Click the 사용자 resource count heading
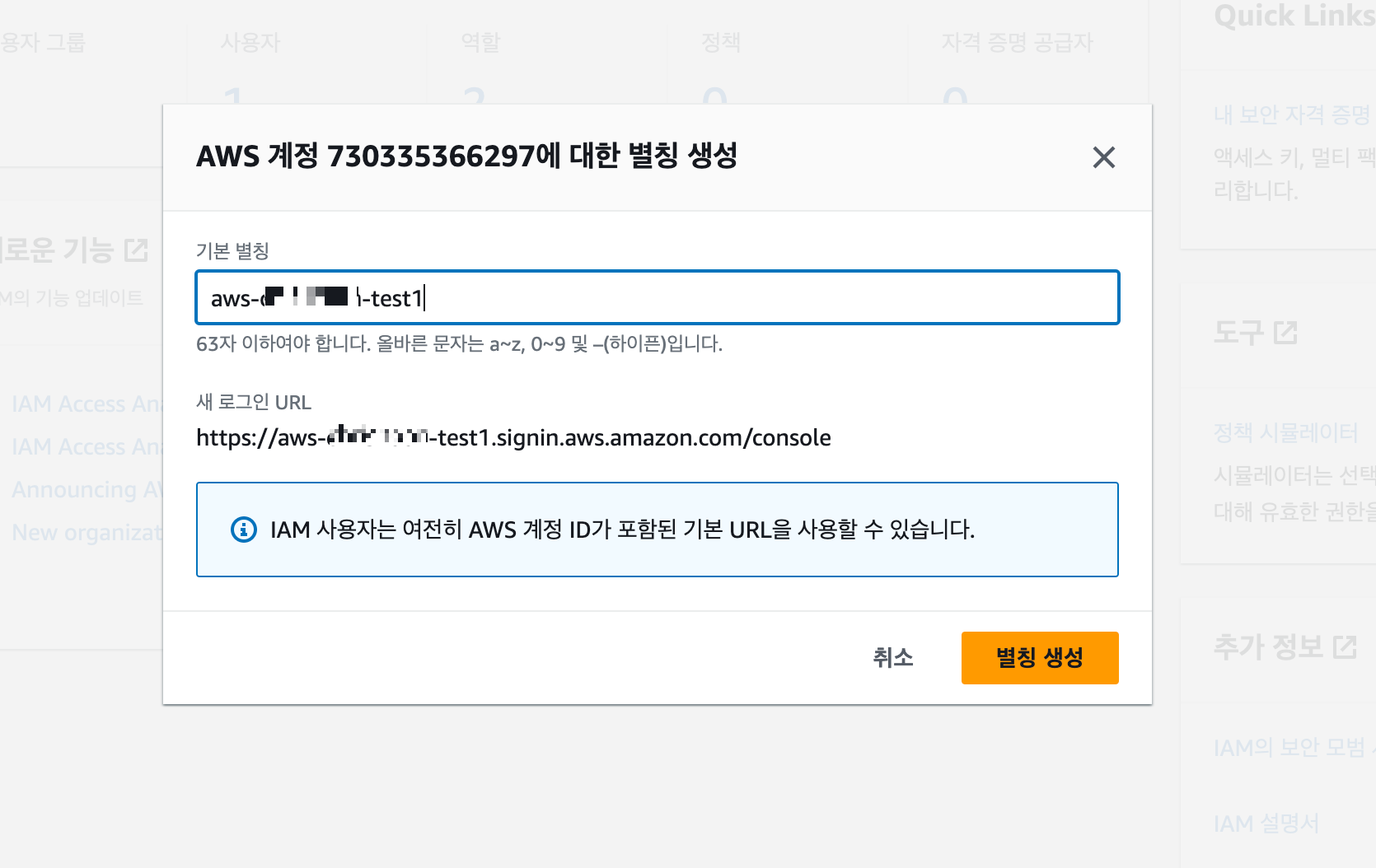Viewport: 1376px width, 868px height. click(250, 42)
